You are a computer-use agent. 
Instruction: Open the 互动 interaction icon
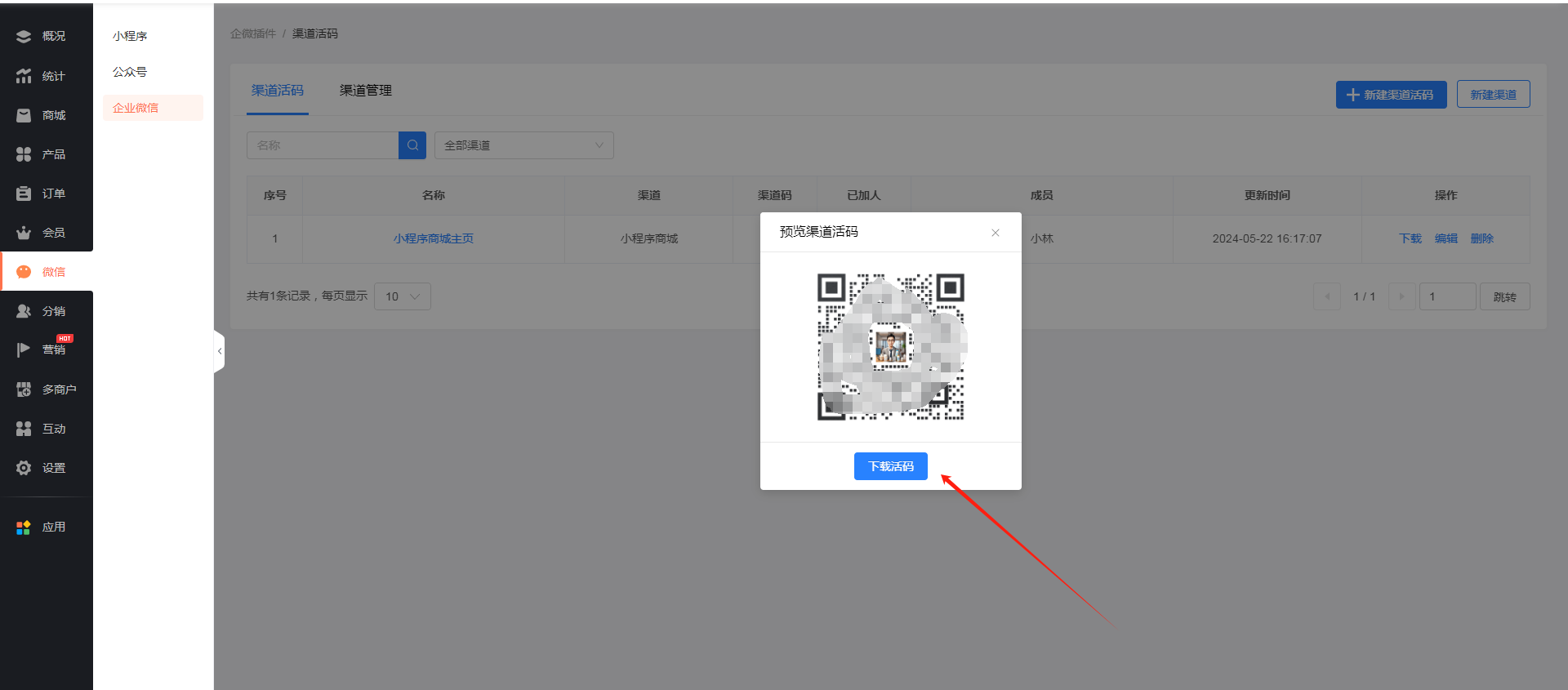[x=24, y=429]
